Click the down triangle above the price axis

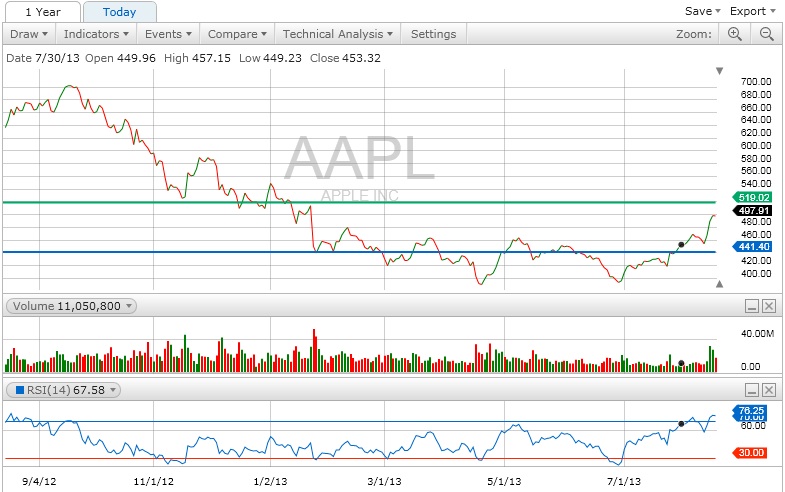tap(719, 71)
